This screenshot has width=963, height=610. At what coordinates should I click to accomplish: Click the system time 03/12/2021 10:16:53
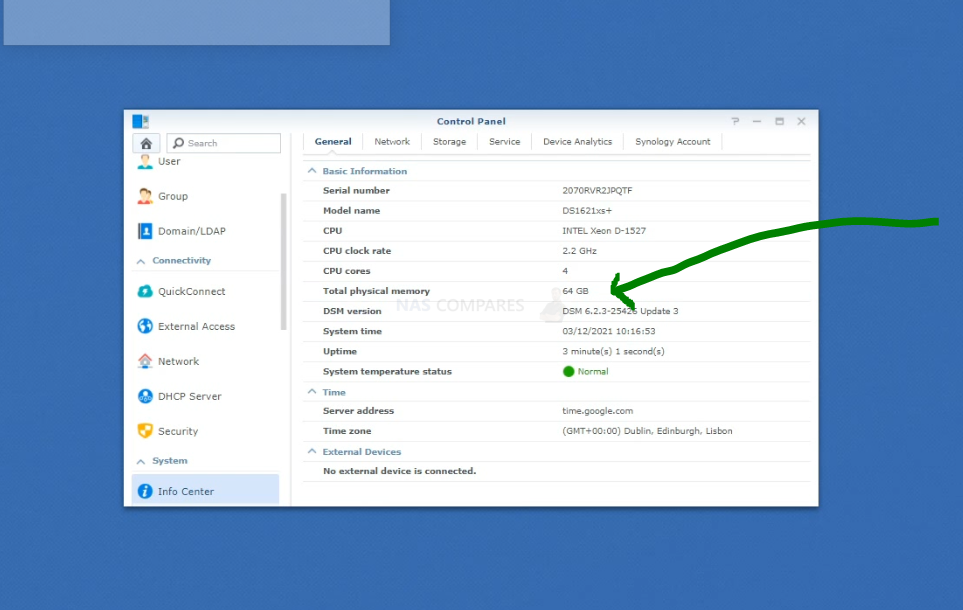click(609, 331)
